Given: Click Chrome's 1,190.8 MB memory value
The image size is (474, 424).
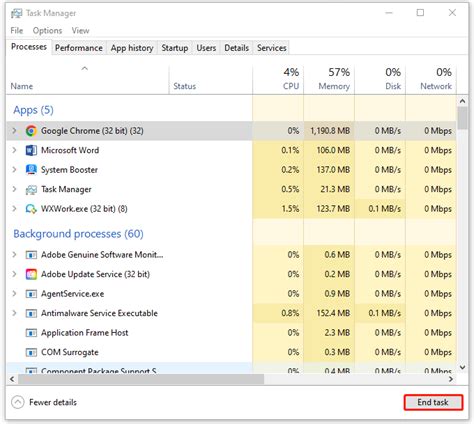Looking at the screenshot, I should pyautogui.click(x=330, y=131).
